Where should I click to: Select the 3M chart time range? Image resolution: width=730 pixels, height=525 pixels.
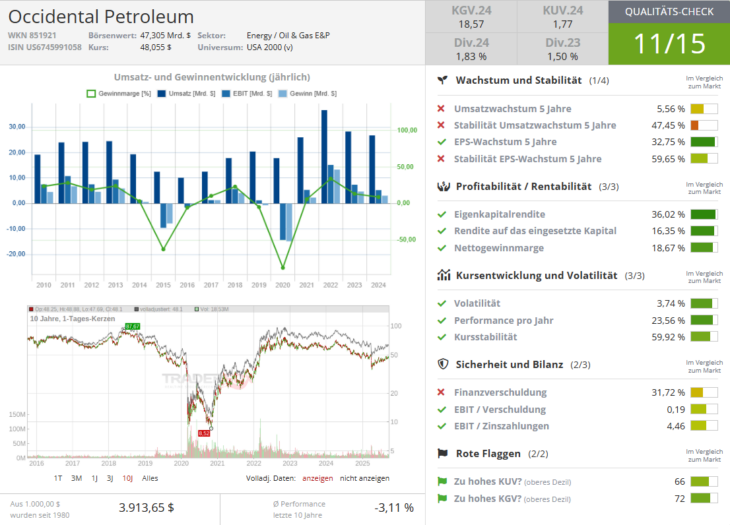[76, 478]
